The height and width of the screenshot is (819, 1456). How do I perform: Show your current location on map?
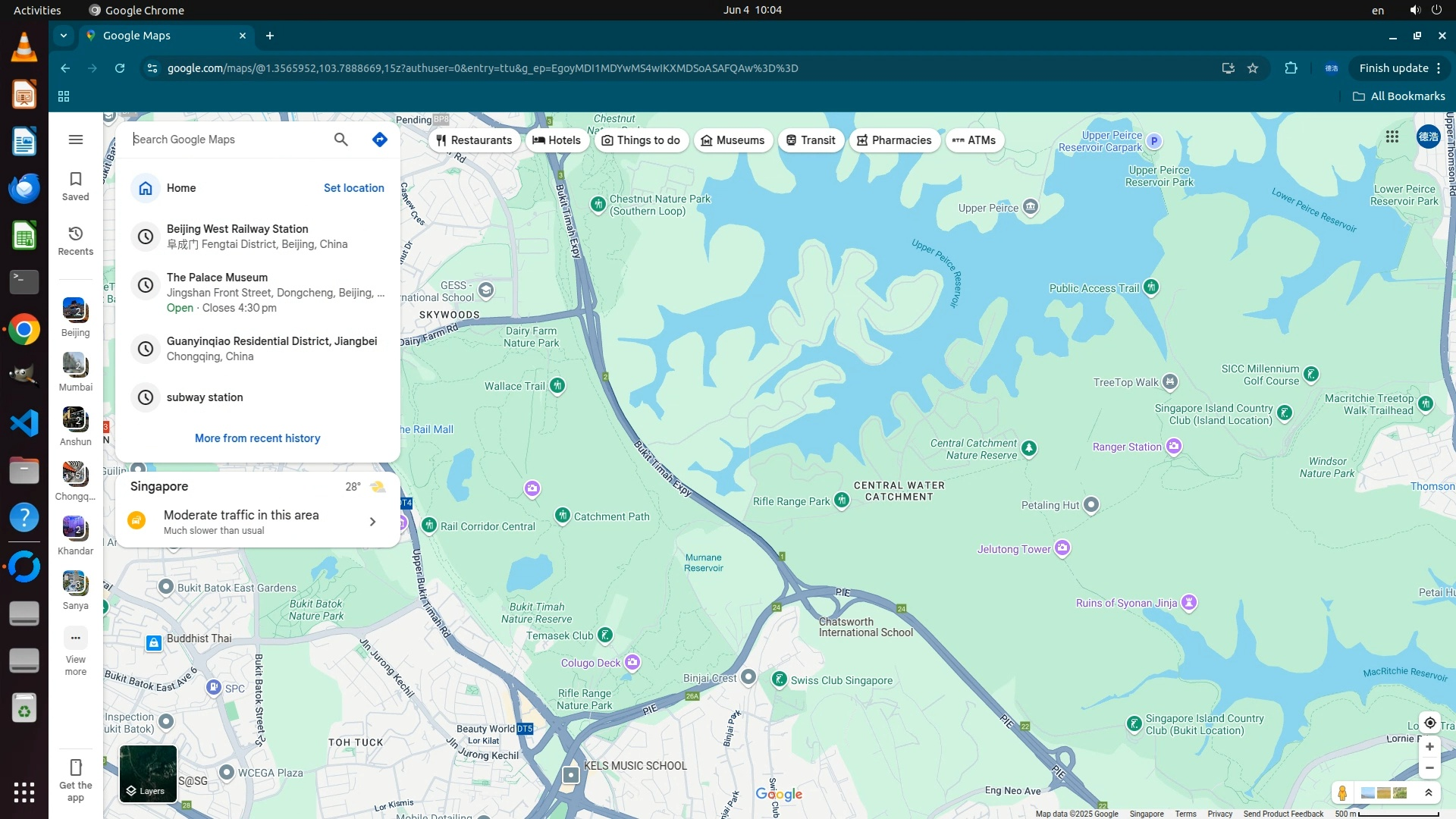click(x=1429, y=723)
